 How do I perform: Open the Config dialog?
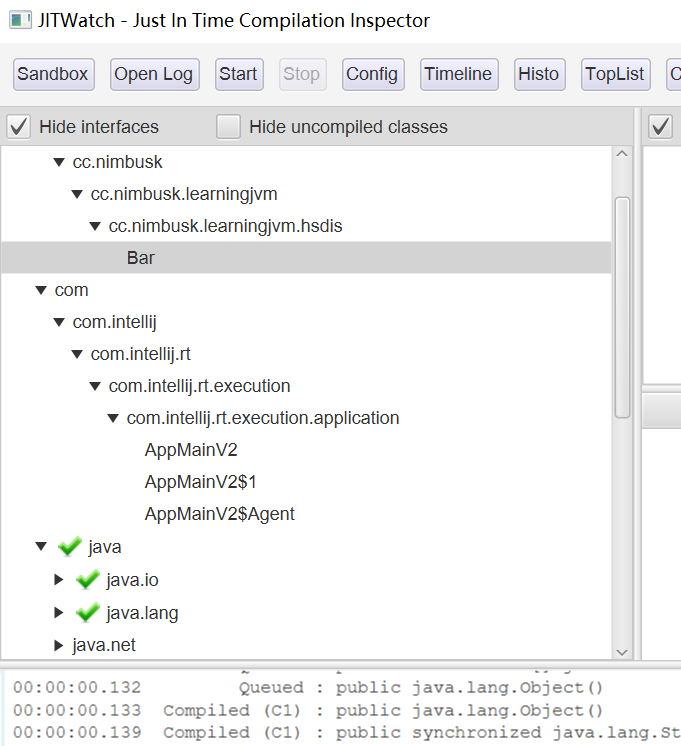click(x=372, y=74)
